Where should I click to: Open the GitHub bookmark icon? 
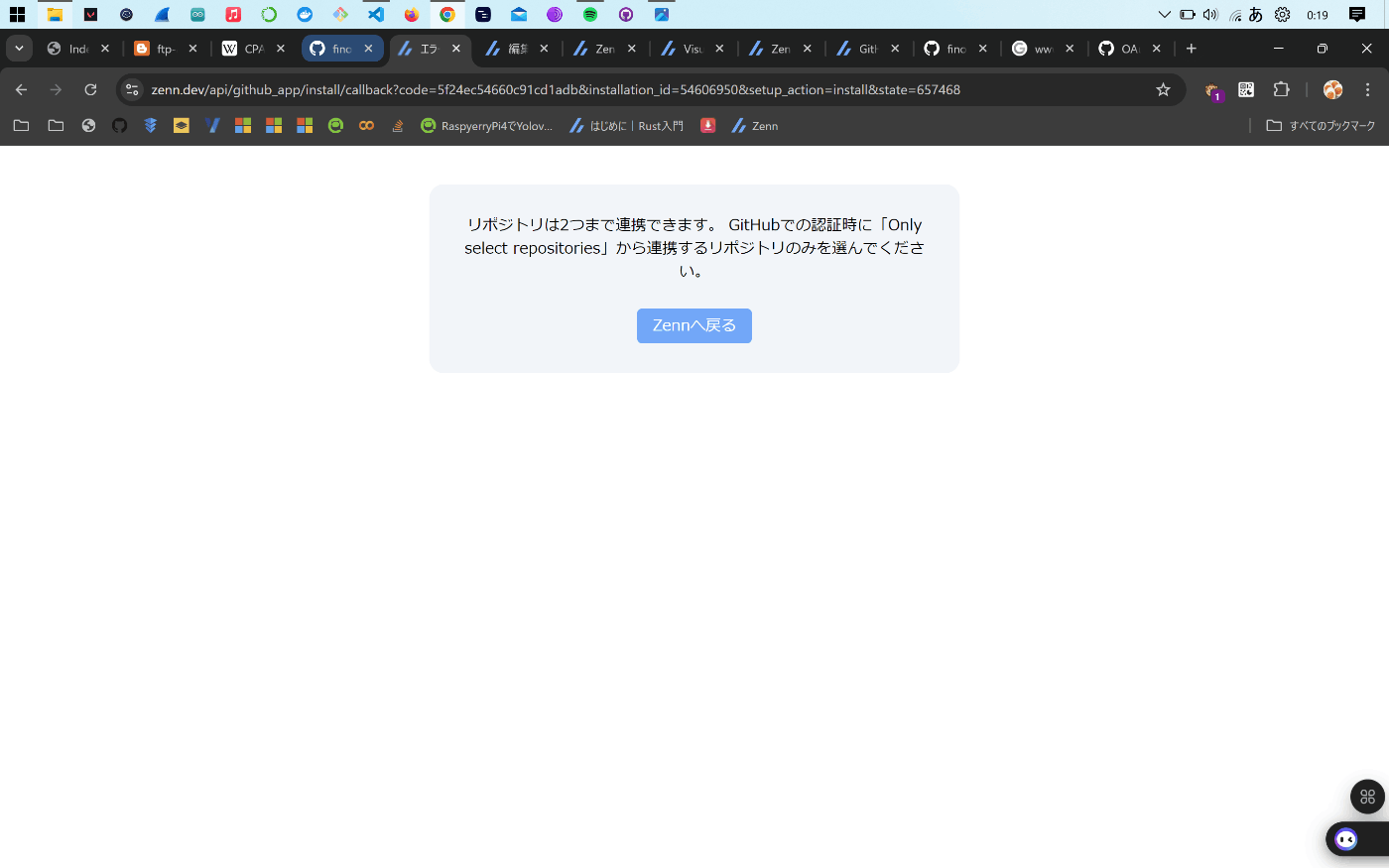119,126
